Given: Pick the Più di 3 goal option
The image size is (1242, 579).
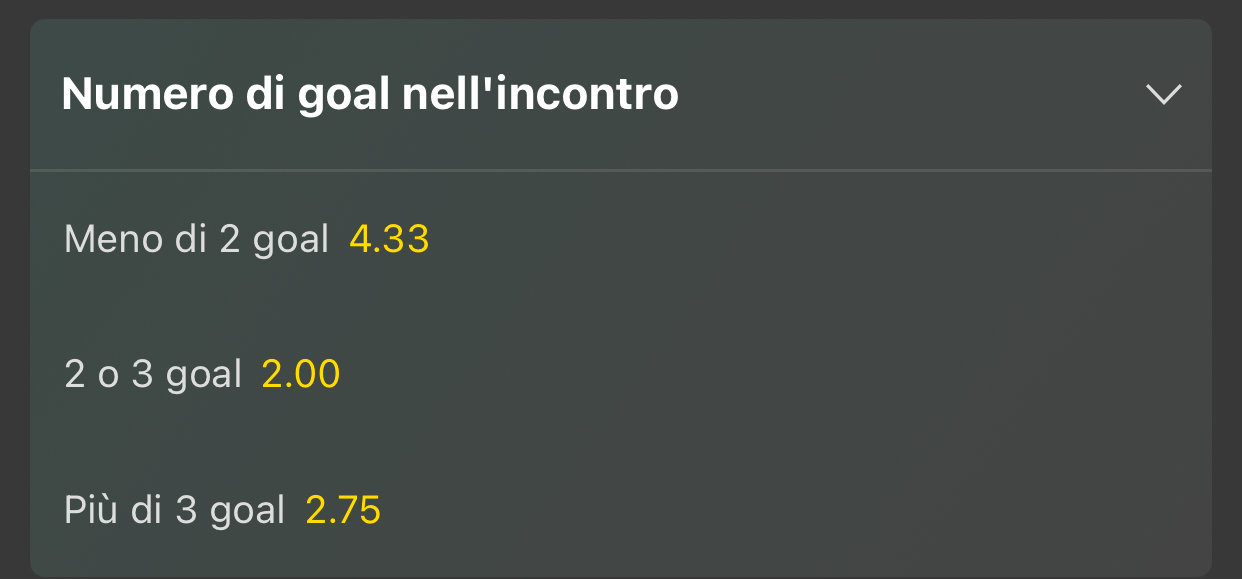Looking at the screenshot, I should 175,510.
